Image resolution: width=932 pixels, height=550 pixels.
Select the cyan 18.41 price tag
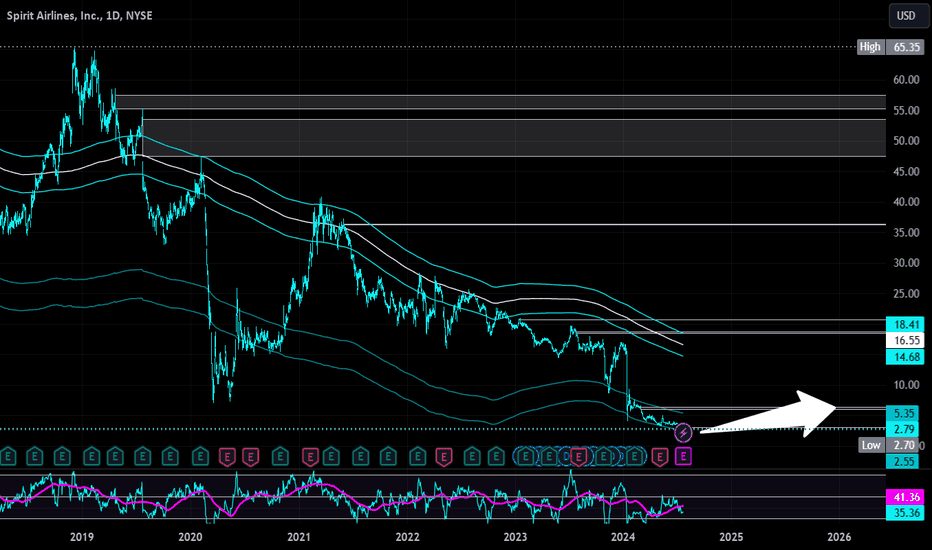(x=905, y=325)
